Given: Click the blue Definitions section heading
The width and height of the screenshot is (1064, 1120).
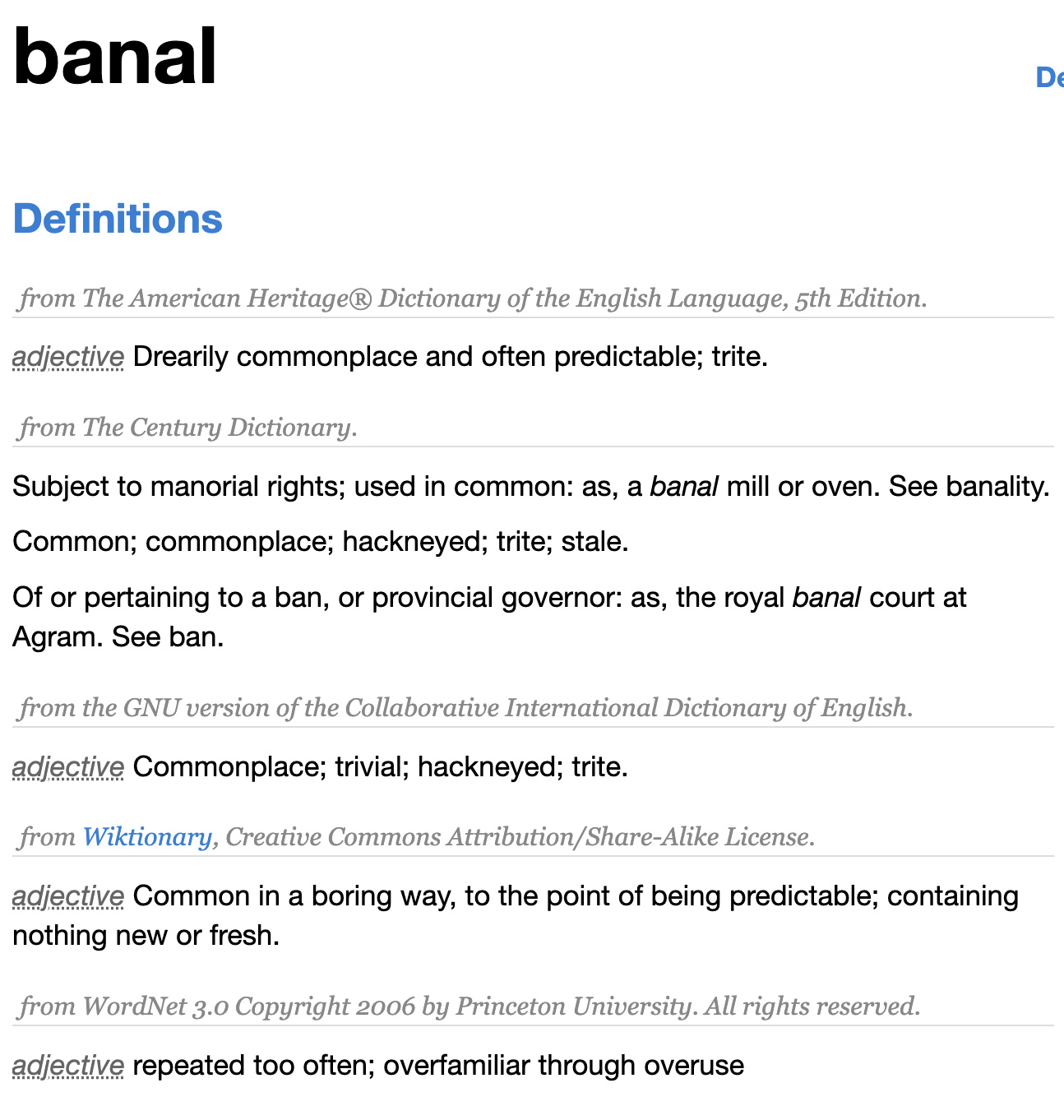Looking at the screenshot, I should point(118,219).
